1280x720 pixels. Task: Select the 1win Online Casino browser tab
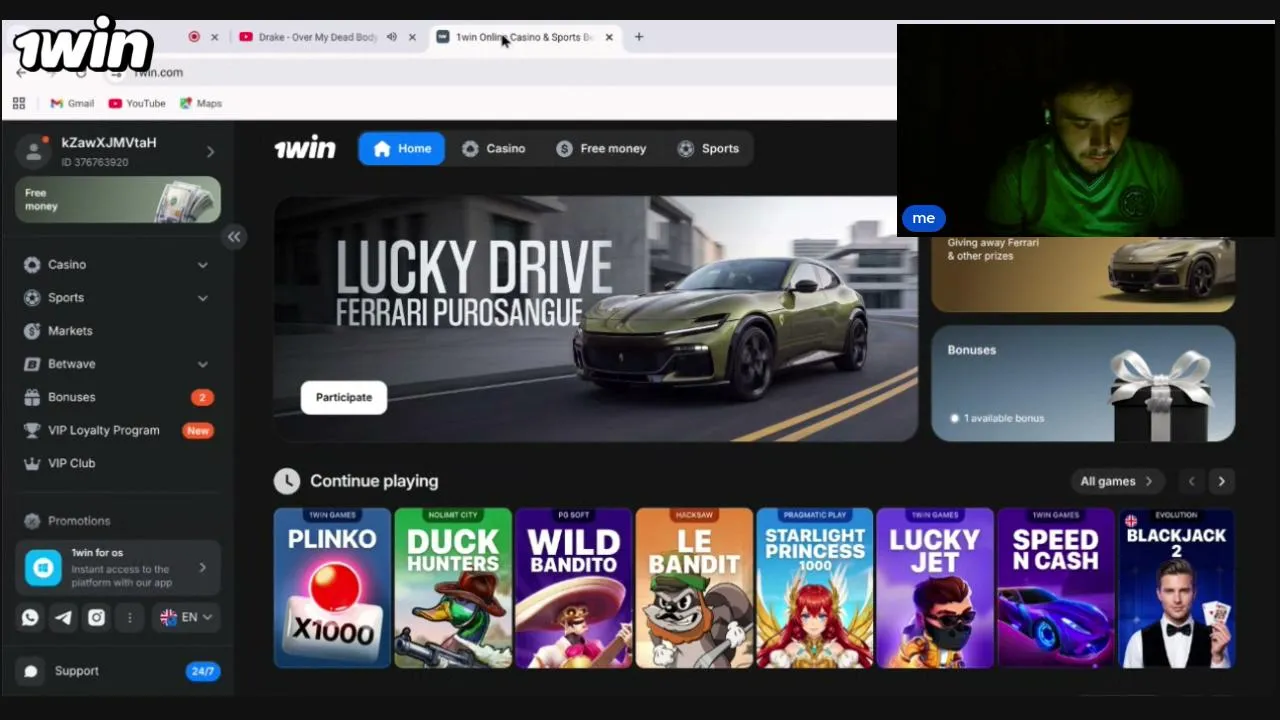coord(525,37)
